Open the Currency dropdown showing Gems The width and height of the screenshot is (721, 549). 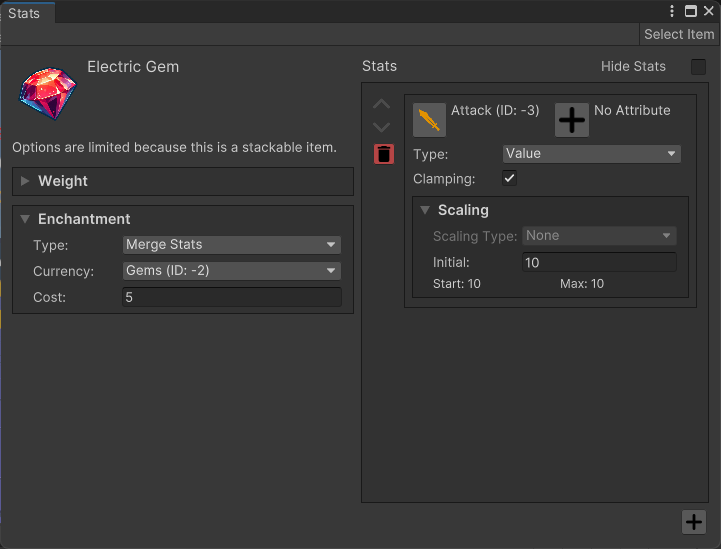click(x=232, y=271)
